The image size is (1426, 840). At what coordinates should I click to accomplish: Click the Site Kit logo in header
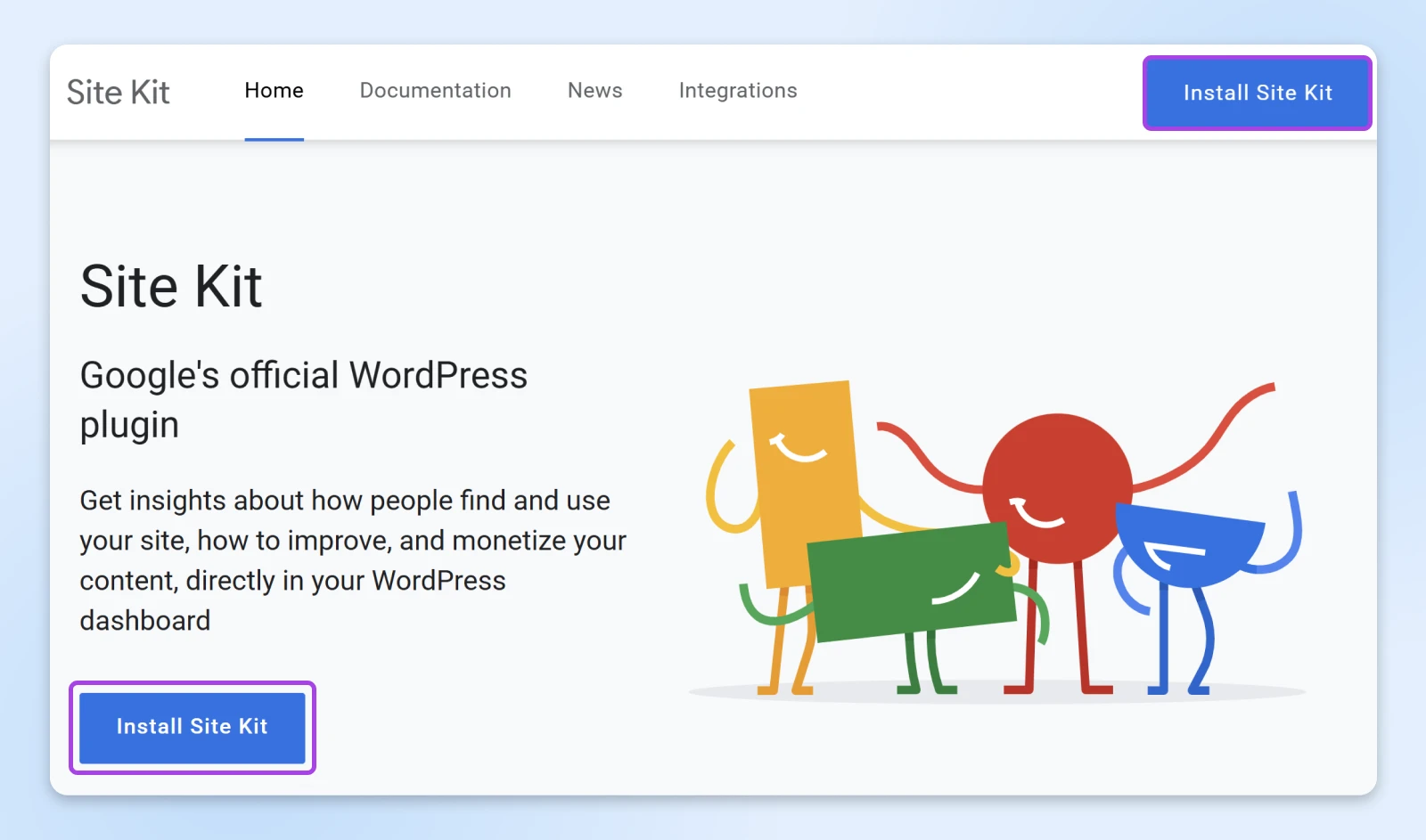point(118,93)
